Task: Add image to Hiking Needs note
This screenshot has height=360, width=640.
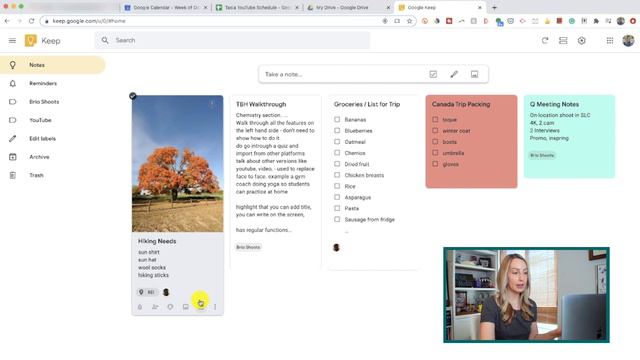Action: [186, 307]
